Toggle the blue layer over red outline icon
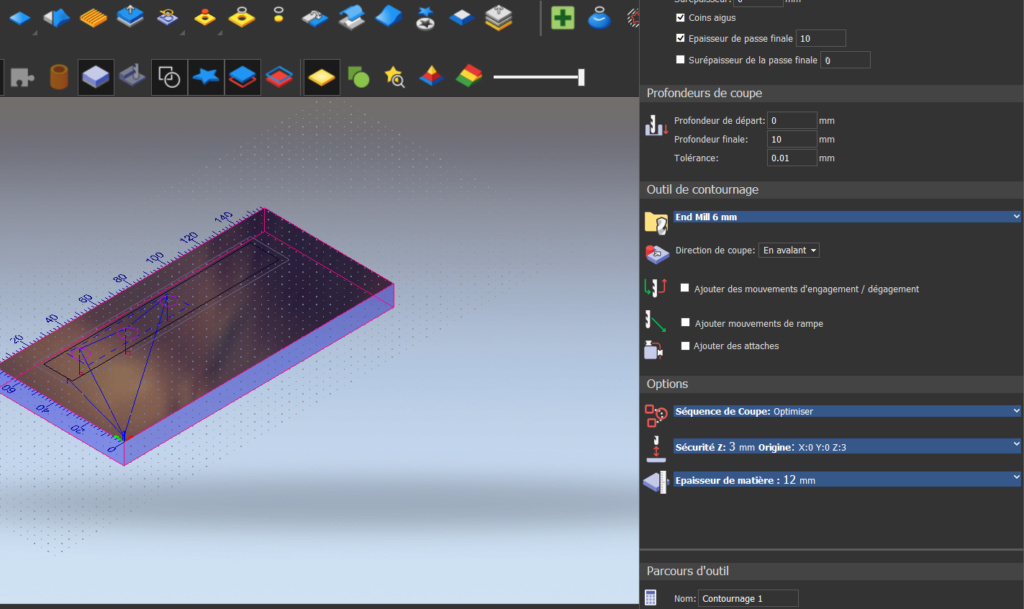The height and width of the screenshot is (609, 1024). click(242, 77)
